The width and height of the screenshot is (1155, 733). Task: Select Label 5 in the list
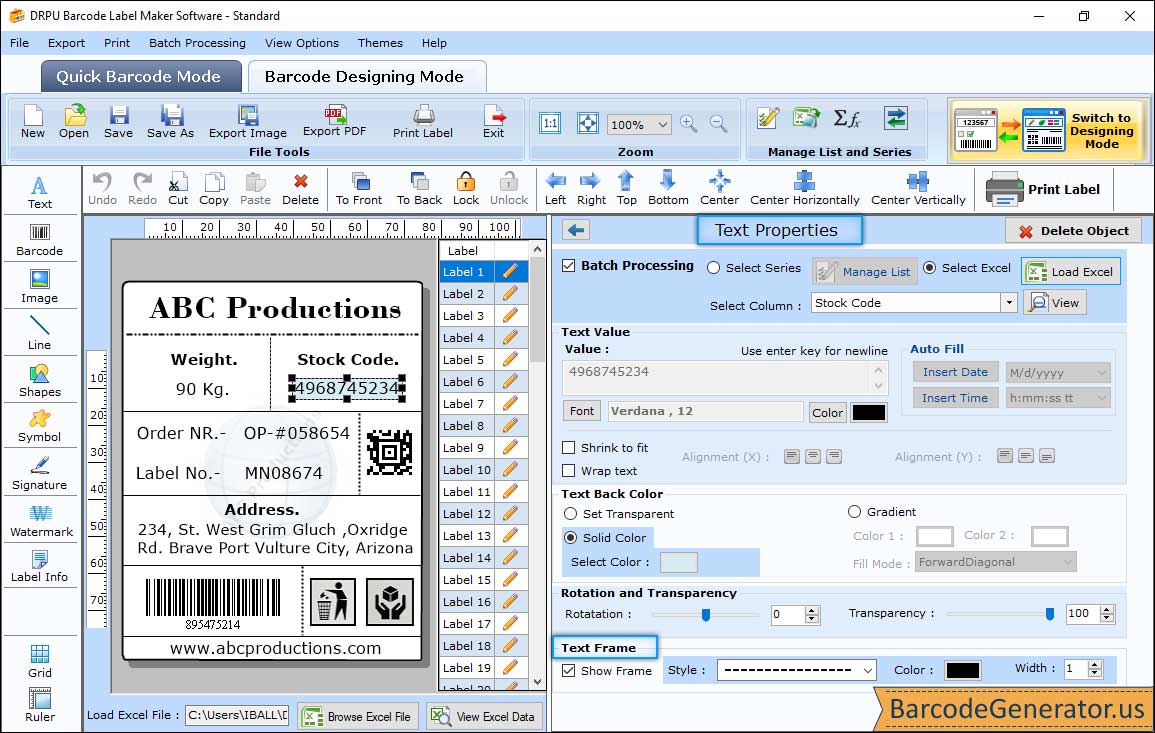(464, 360)
